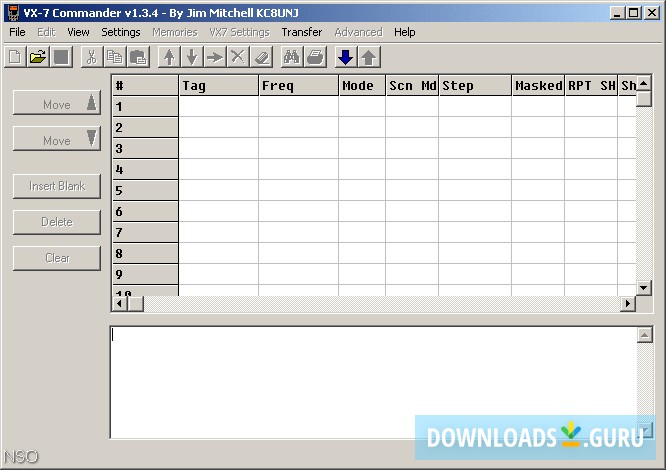Screen dimensions: 666x470
Task: Click the Clear button
Action: pyautogui.click(x=57, y=258)
